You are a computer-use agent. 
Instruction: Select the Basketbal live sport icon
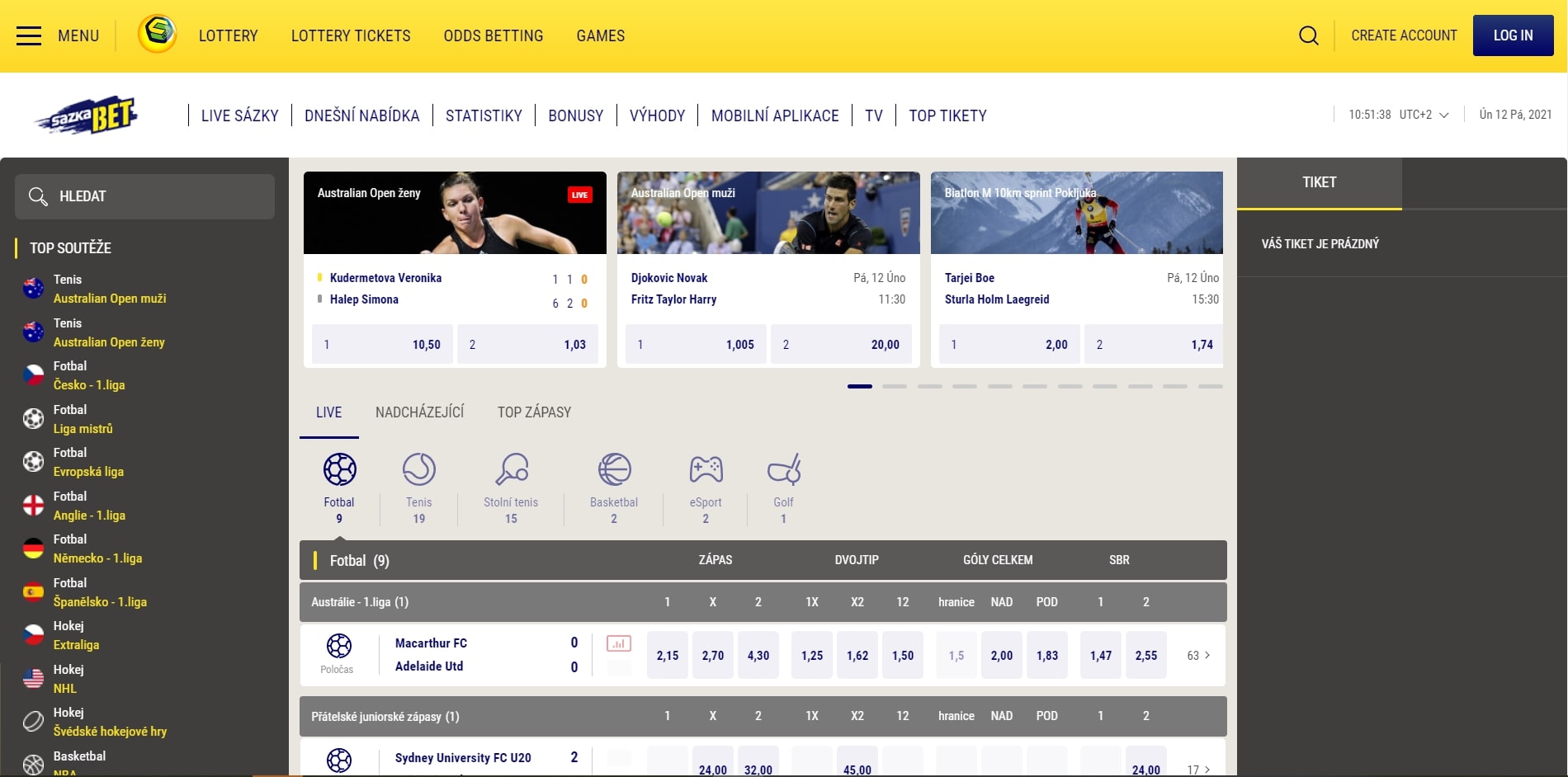614,469
